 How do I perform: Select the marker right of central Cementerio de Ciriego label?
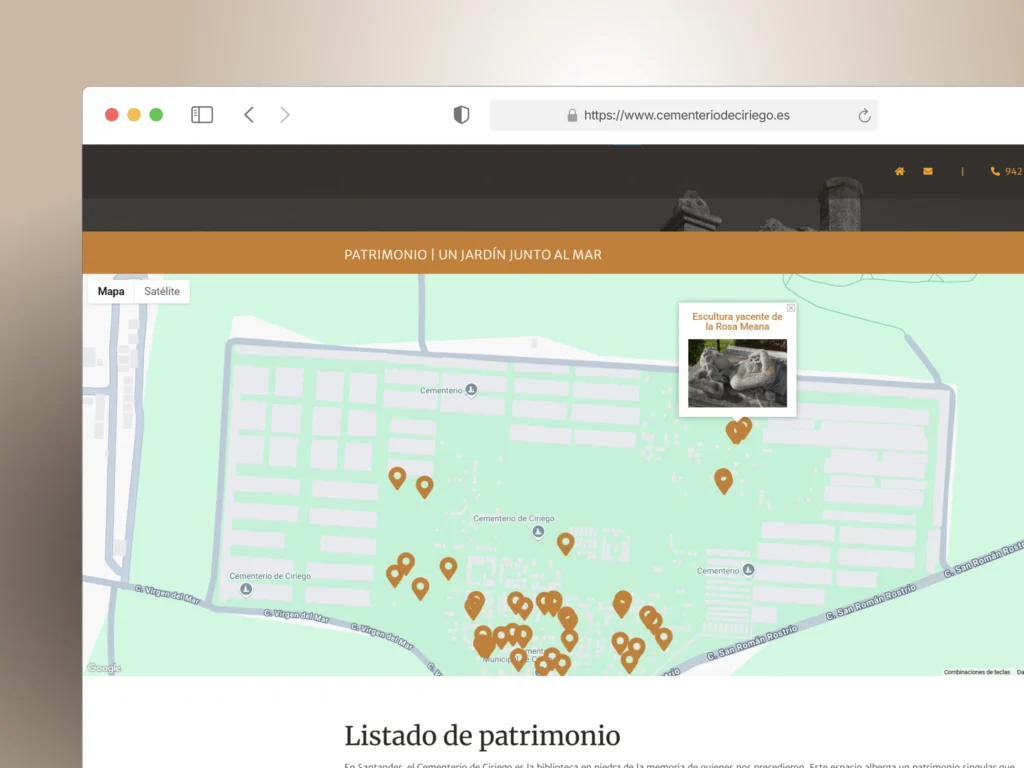point(566,543)
